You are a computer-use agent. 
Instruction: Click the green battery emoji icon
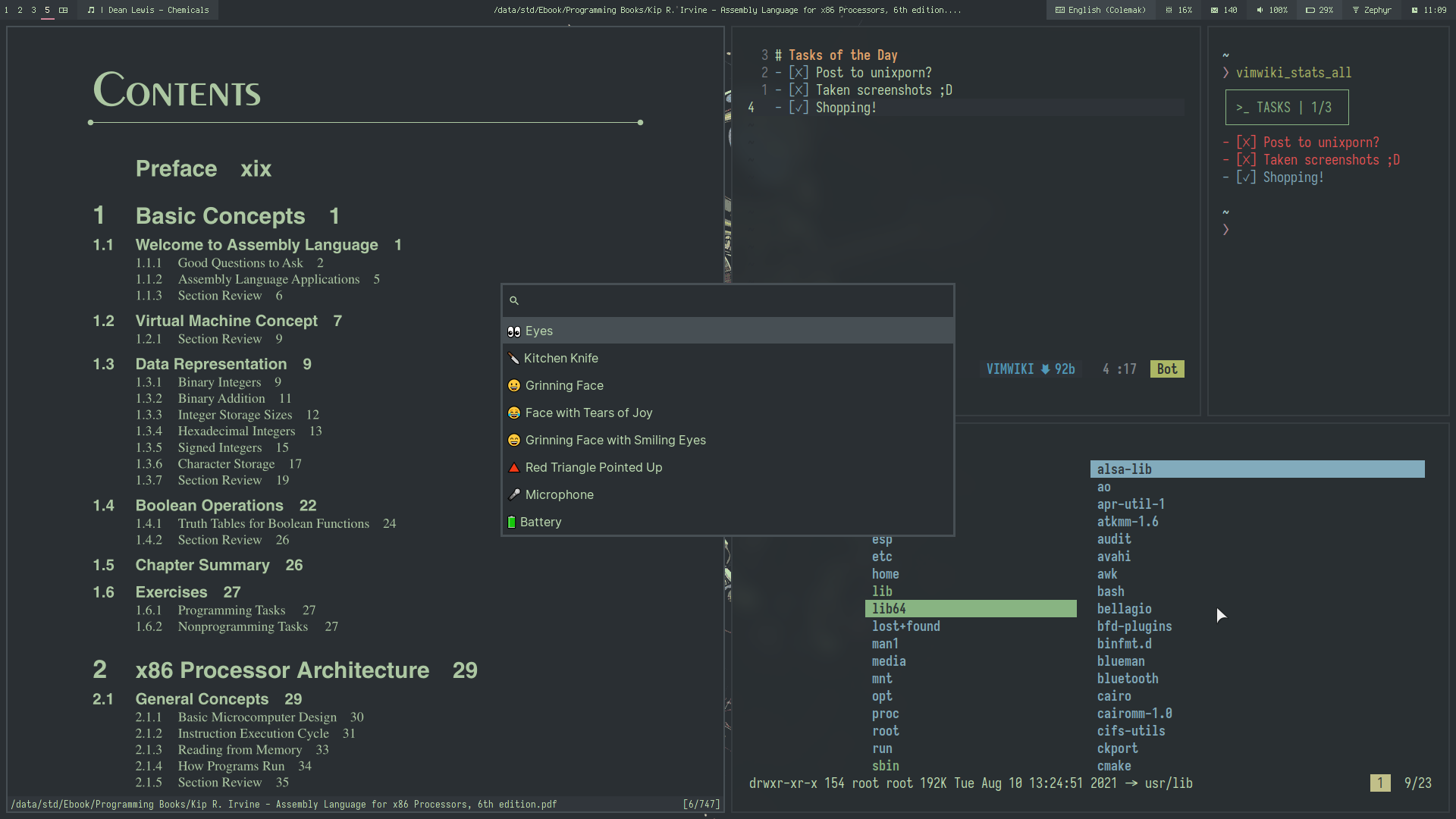click(511, 522)
